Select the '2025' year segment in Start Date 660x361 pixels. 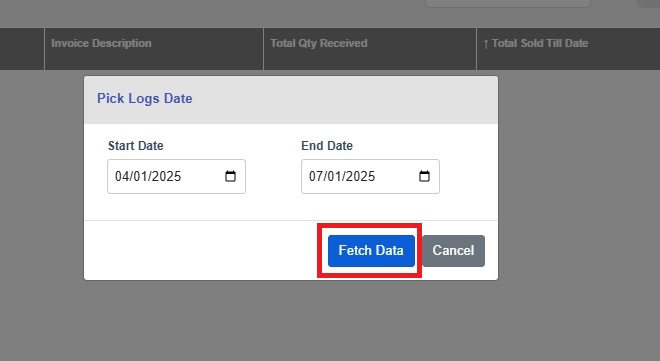[165, 176]
